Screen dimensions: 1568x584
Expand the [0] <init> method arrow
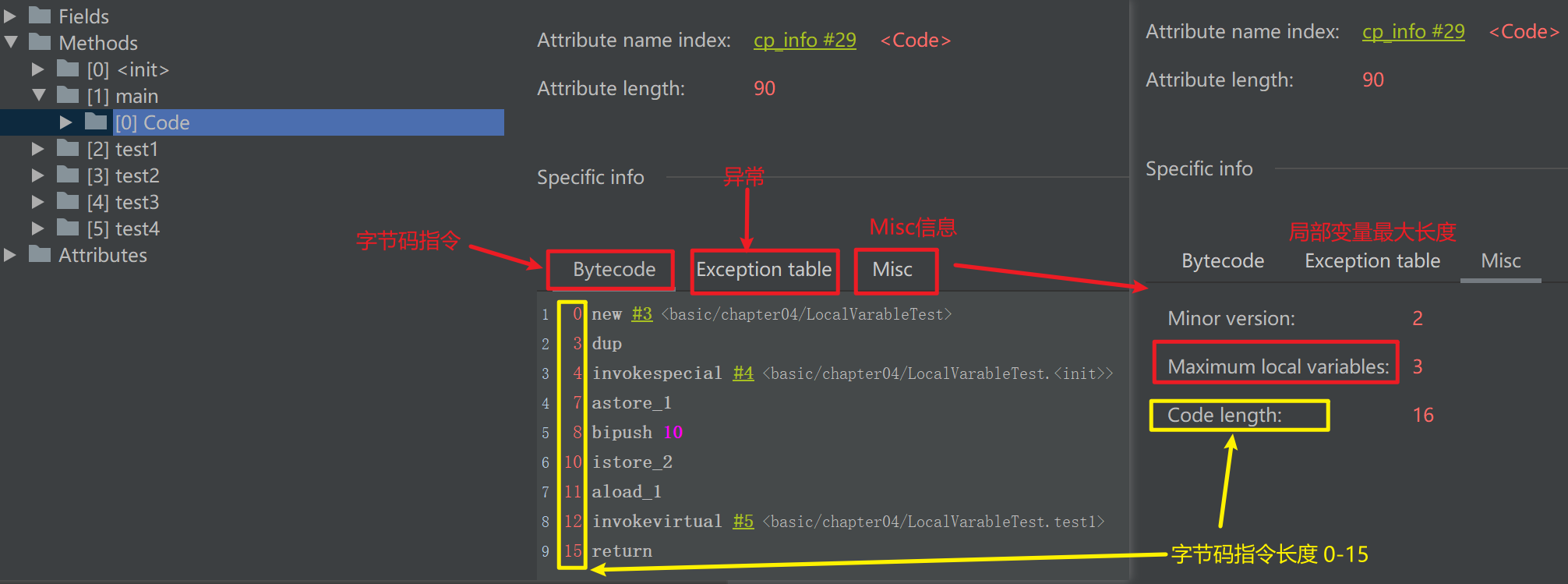tap(38, 69)
